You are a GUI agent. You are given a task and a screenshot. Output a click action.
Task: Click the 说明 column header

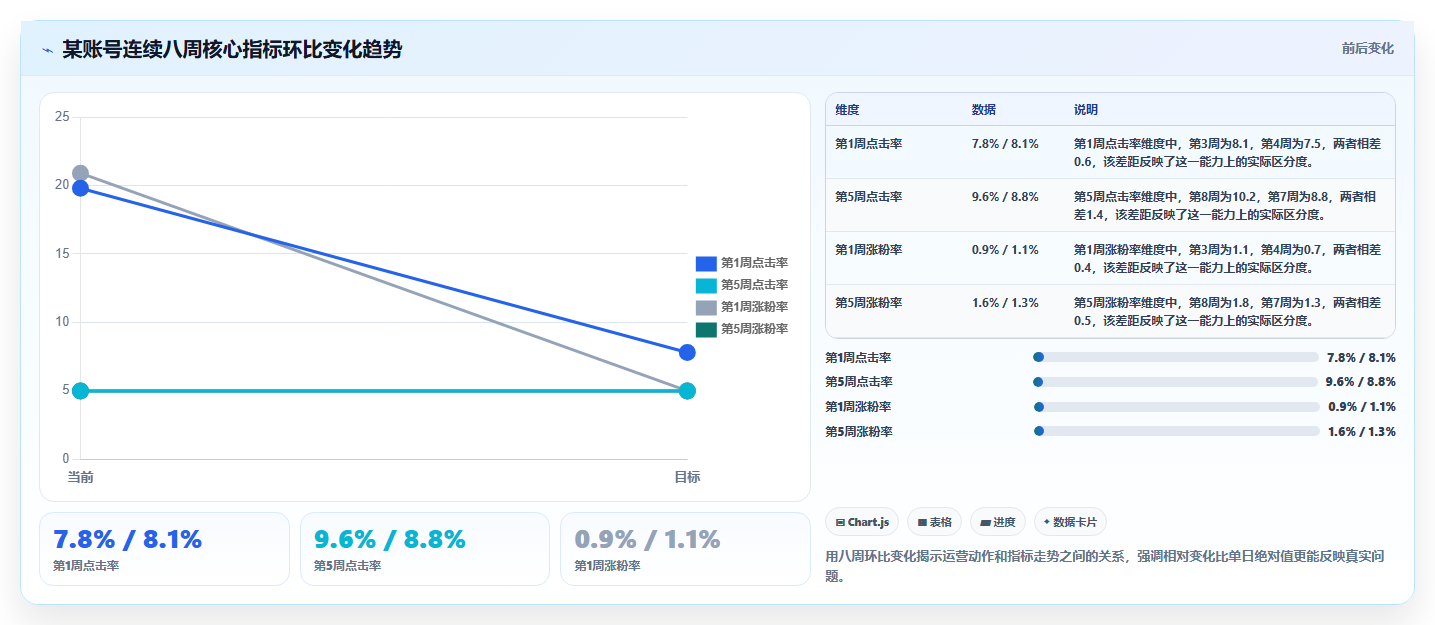[x=1086, y=110]
